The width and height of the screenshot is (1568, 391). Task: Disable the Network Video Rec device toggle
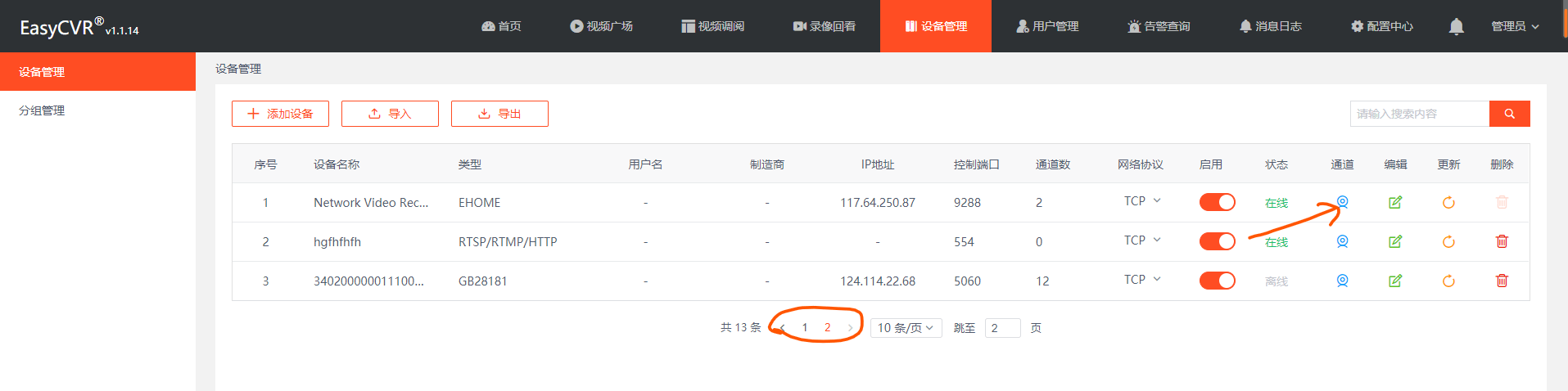(x=1217, y=202)
